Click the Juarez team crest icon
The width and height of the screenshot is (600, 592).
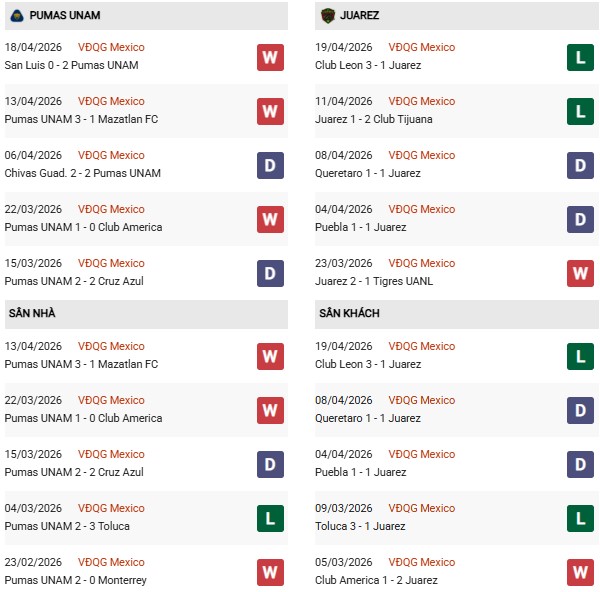327,16
